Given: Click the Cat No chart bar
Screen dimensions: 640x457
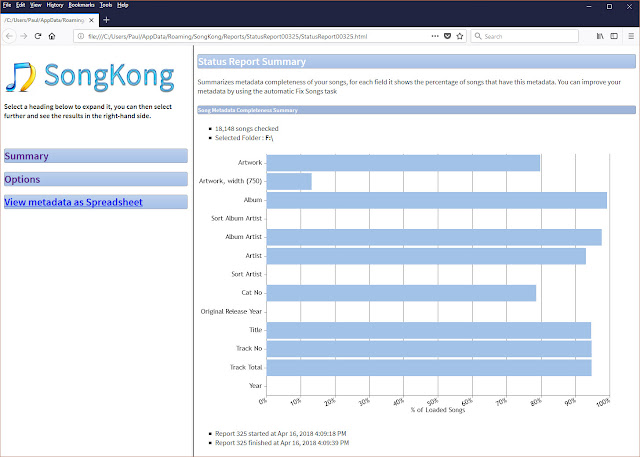Looking at the screenshot, I should point(401,293).
